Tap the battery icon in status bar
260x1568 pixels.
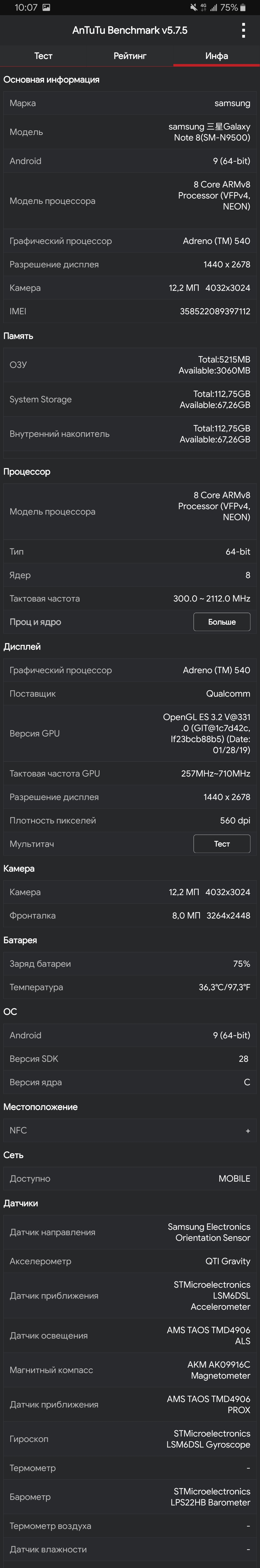coord(243,8)
